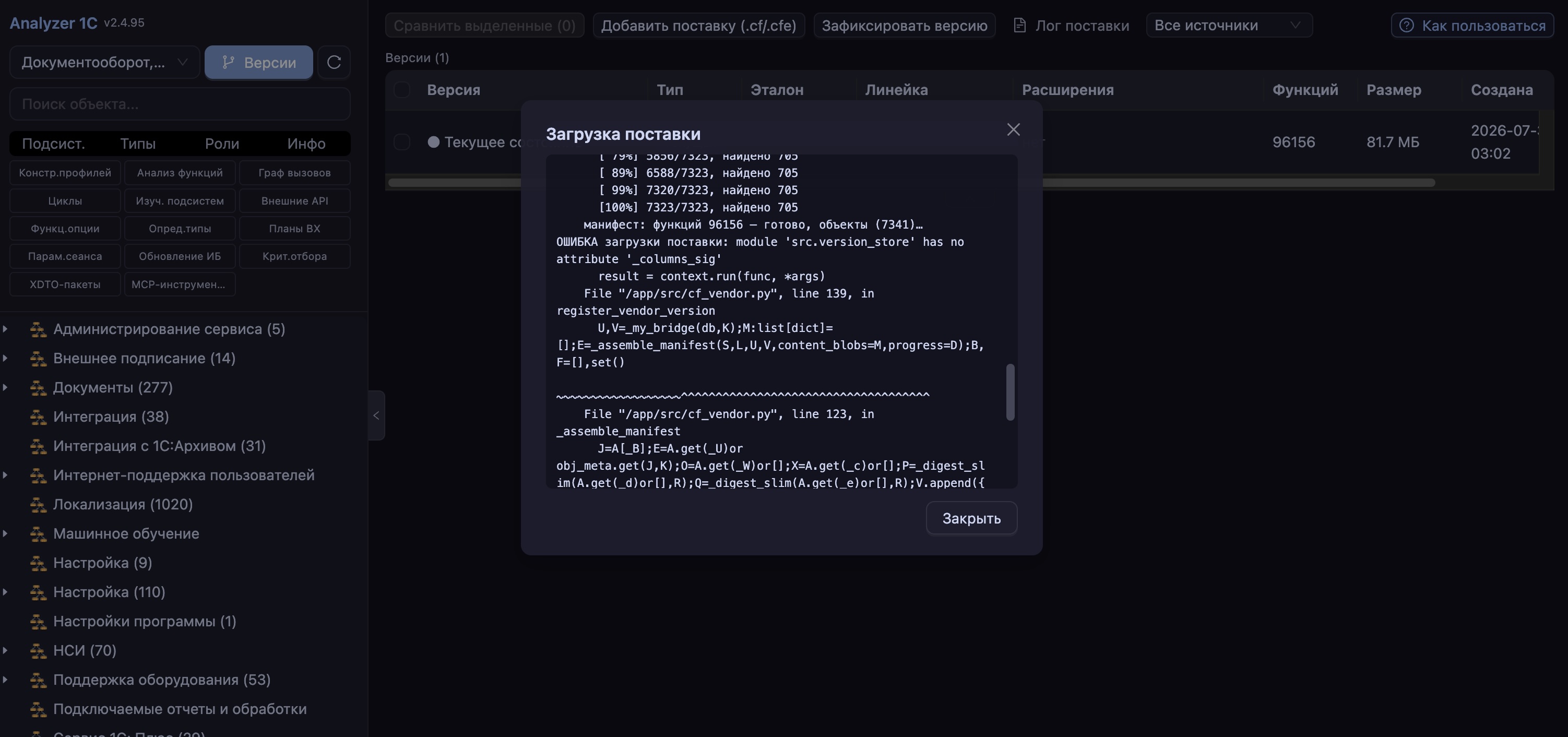Switch to the Типы tab
The image size is (1568, 737).
point(138,144)
